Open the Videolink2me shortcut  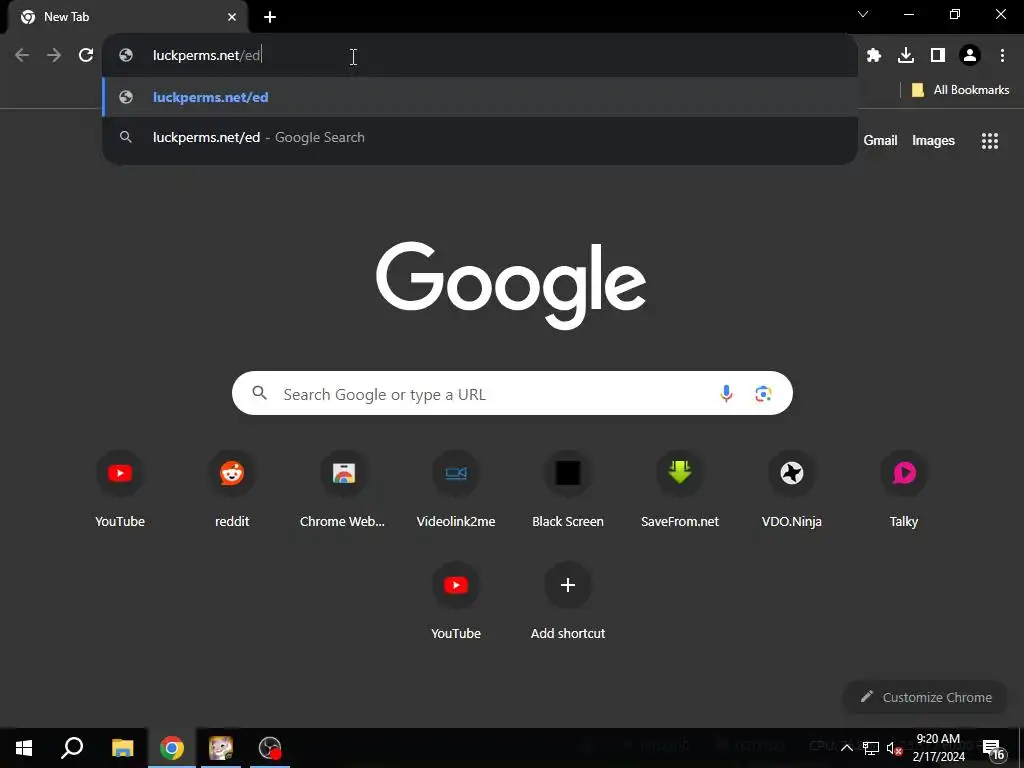(x=456, y=487)
